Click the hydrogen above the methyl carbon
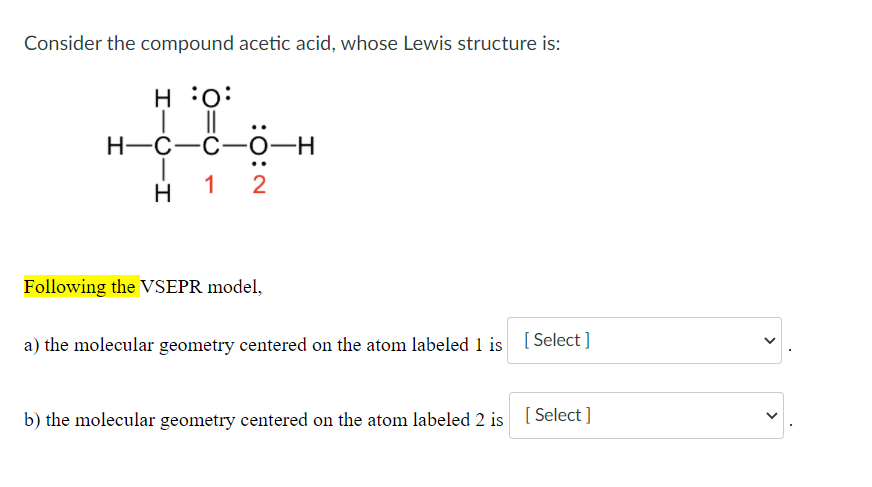Screen dimensions: 872x487 [162, 98]
